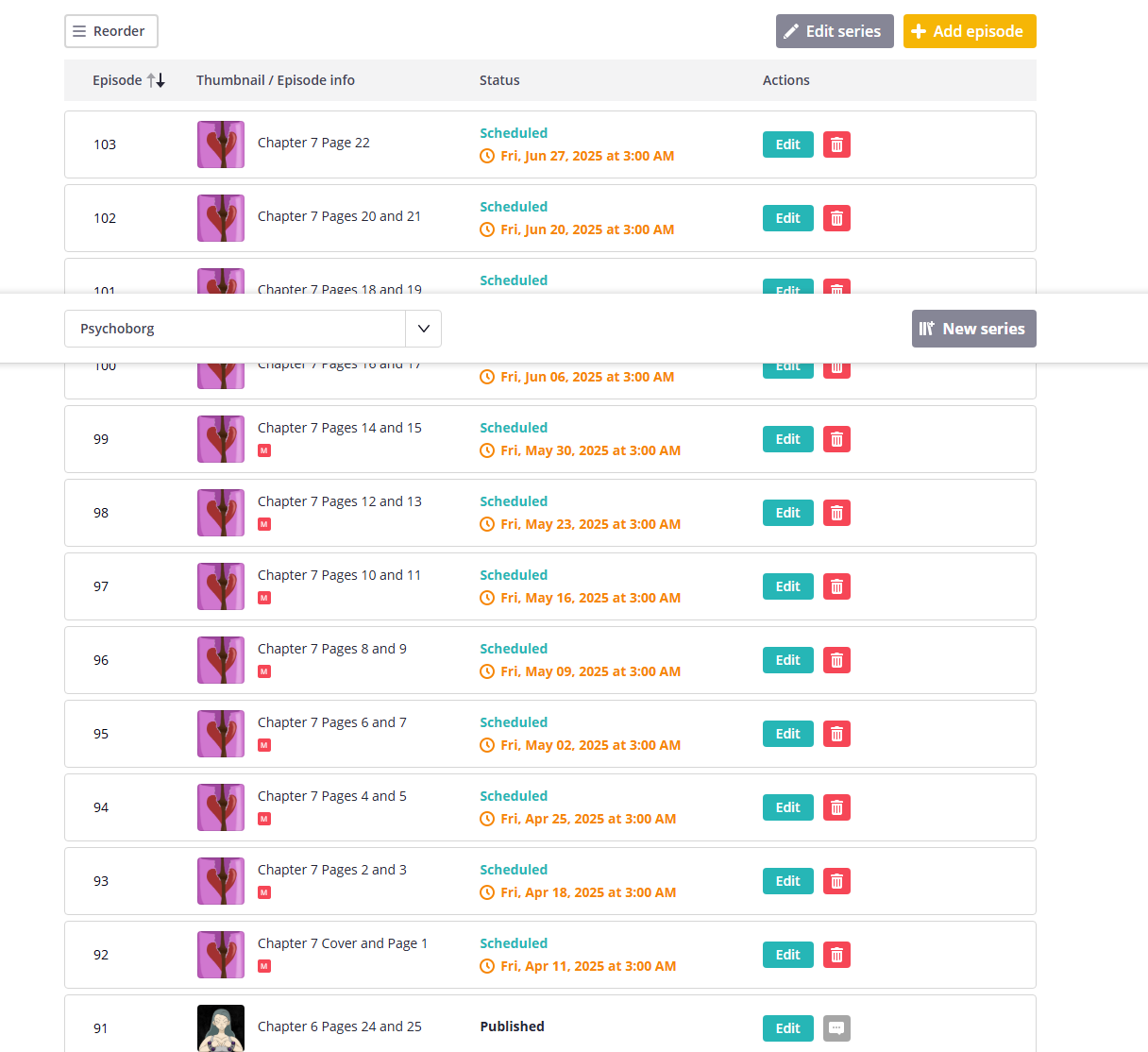Delete Chapter 7 Pages 14 and 15

click(836, 439)
